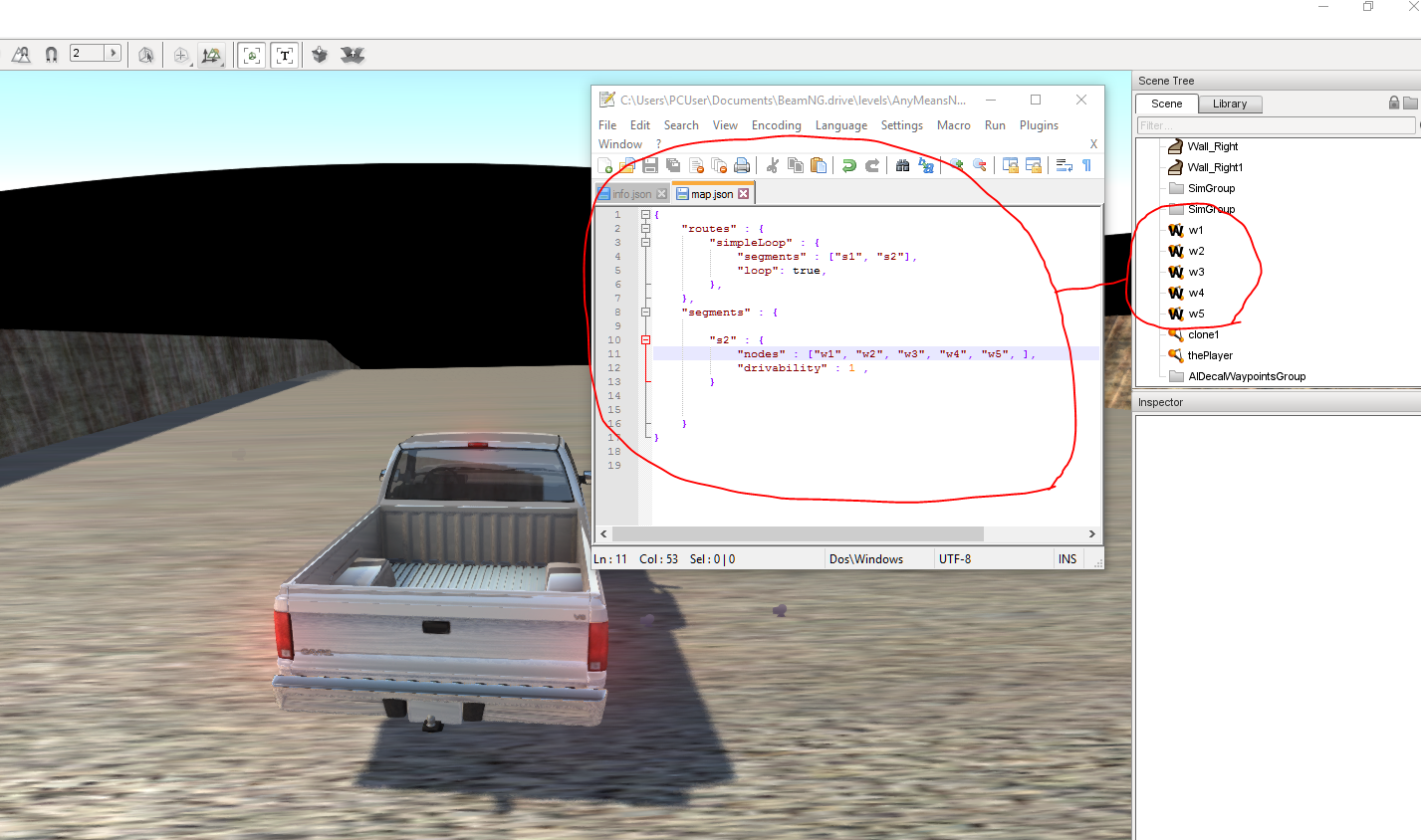Click the Redo arrow icon

click(x=871, y=165)
